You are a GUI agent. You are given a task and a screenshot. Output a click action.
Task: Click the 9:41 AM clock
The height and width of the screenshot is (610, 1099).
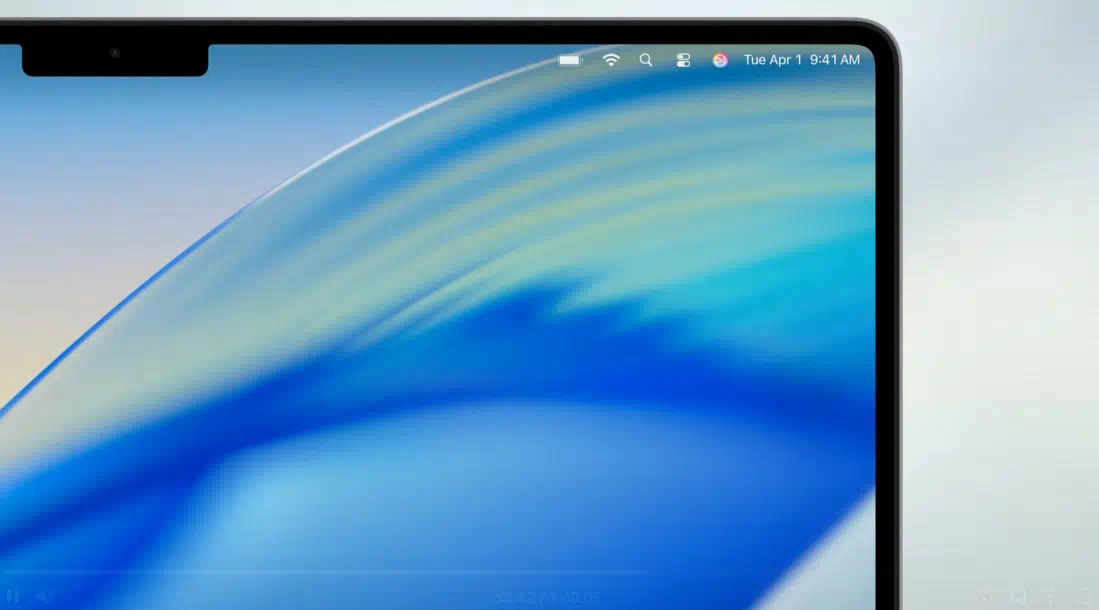(x=835, y=60)
